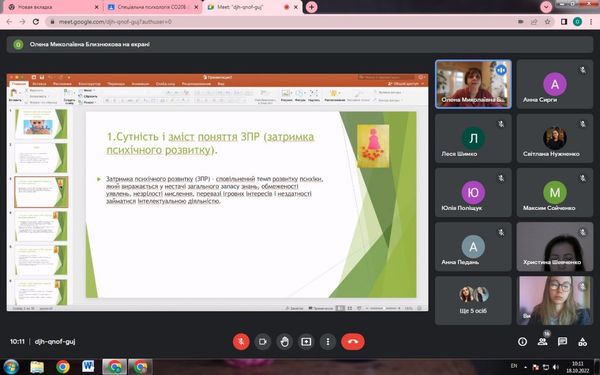The width and height of the screenshot is (600, 375).
Task: Click the camera-in-use indicator in address bar
Action: [520, 22]
